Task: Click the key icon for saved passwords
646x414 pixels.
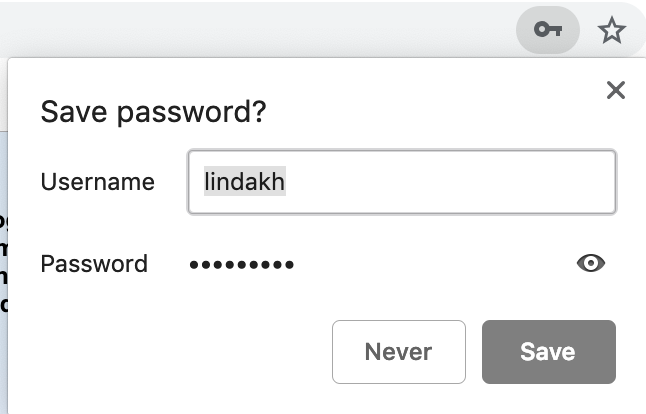Action: coord(547,31)
